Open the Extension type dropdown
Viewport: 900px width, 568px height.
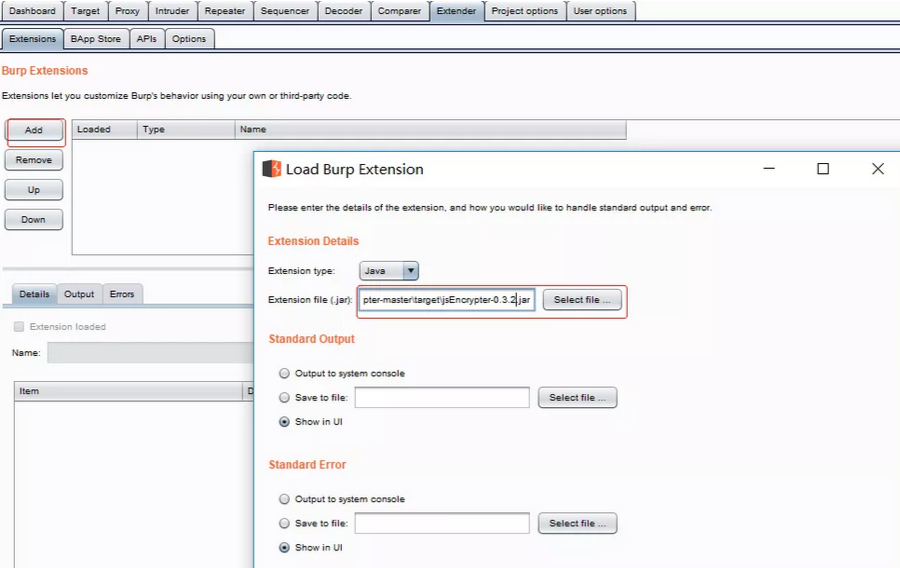click(x=389, y=271)
